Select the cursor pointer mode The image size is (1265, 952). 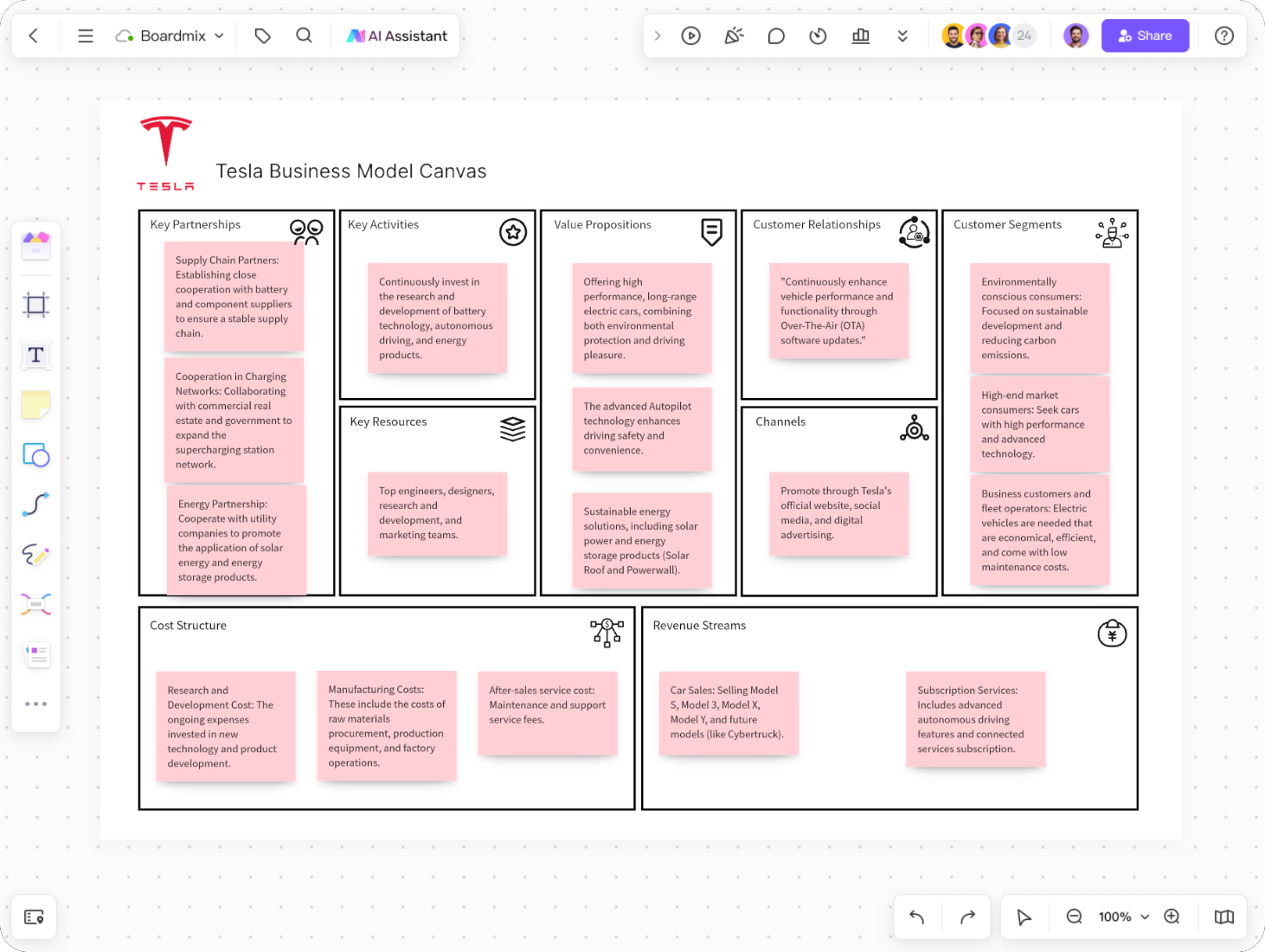(x=1024, y=917)
